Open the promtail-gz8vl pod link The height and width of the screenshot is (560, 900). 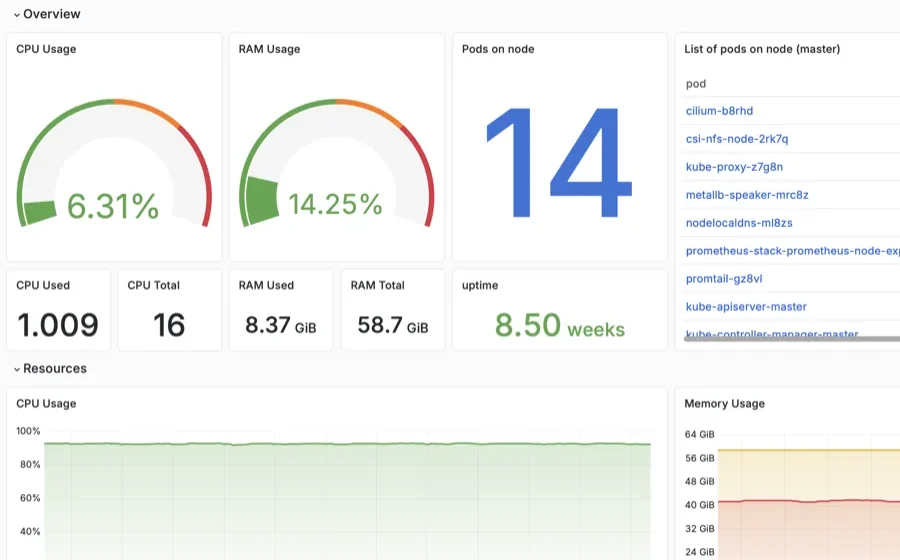(724, 279)
